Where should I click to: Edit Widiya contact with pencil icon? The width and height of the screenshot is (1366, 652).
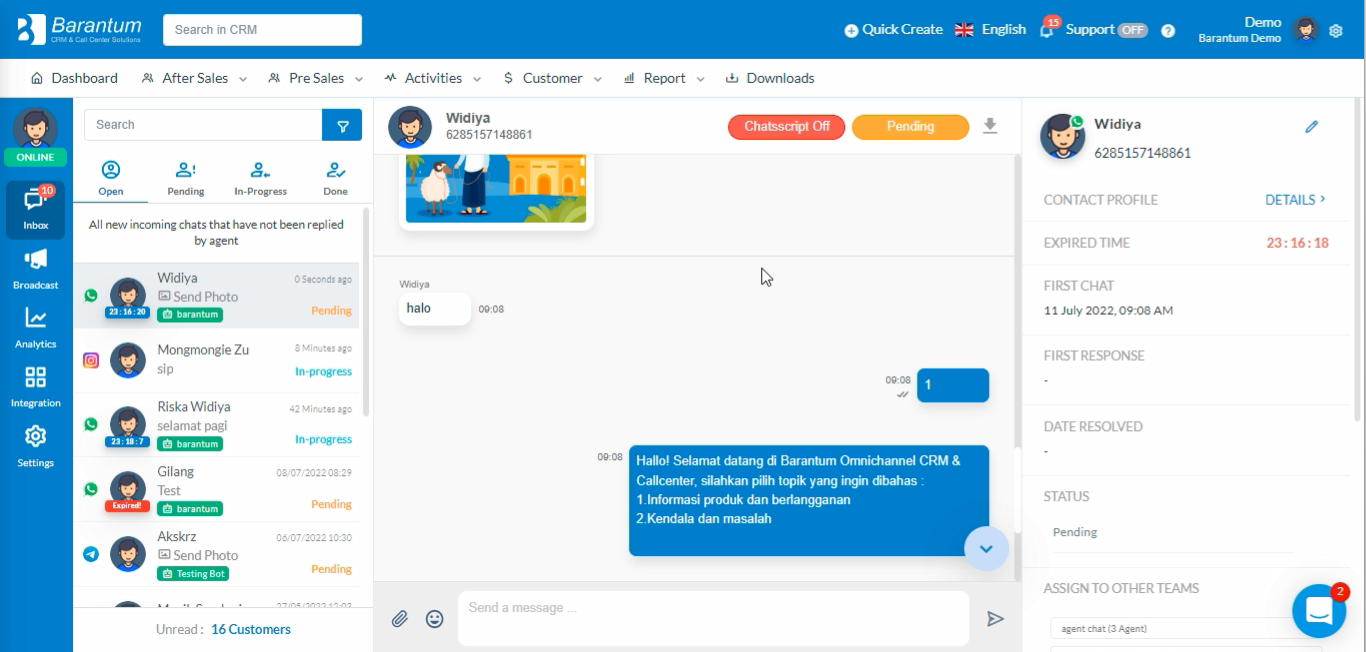point(1312,127)
